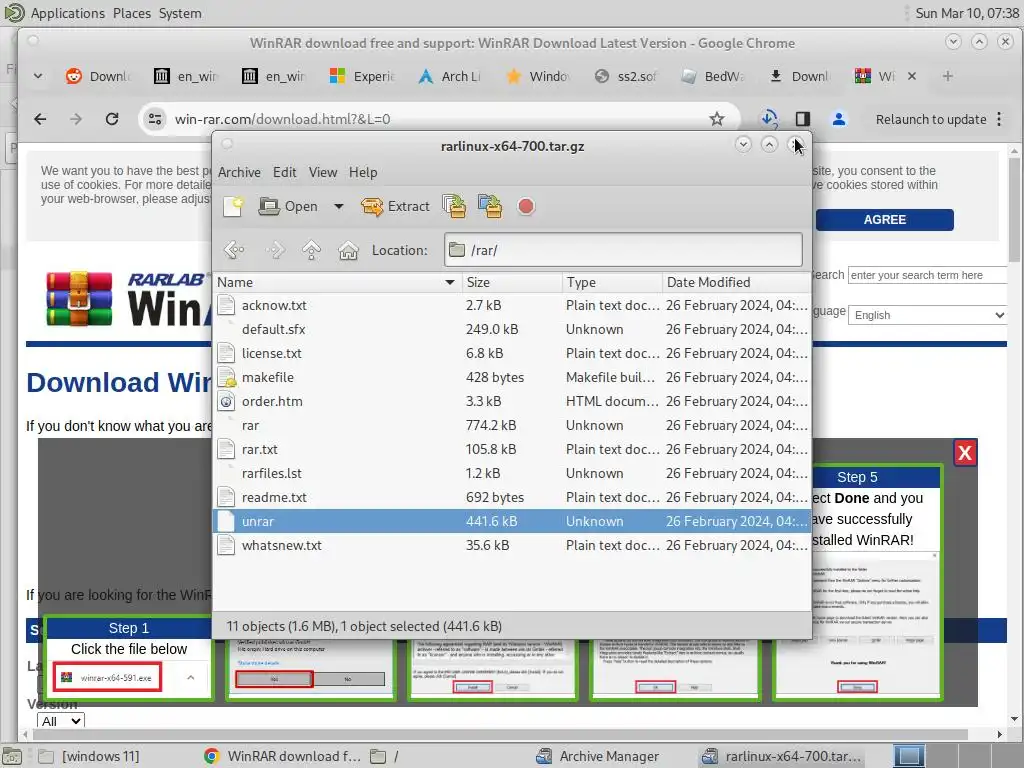Select the rar.txt file

pyautogui.click(x=512, y=449)
